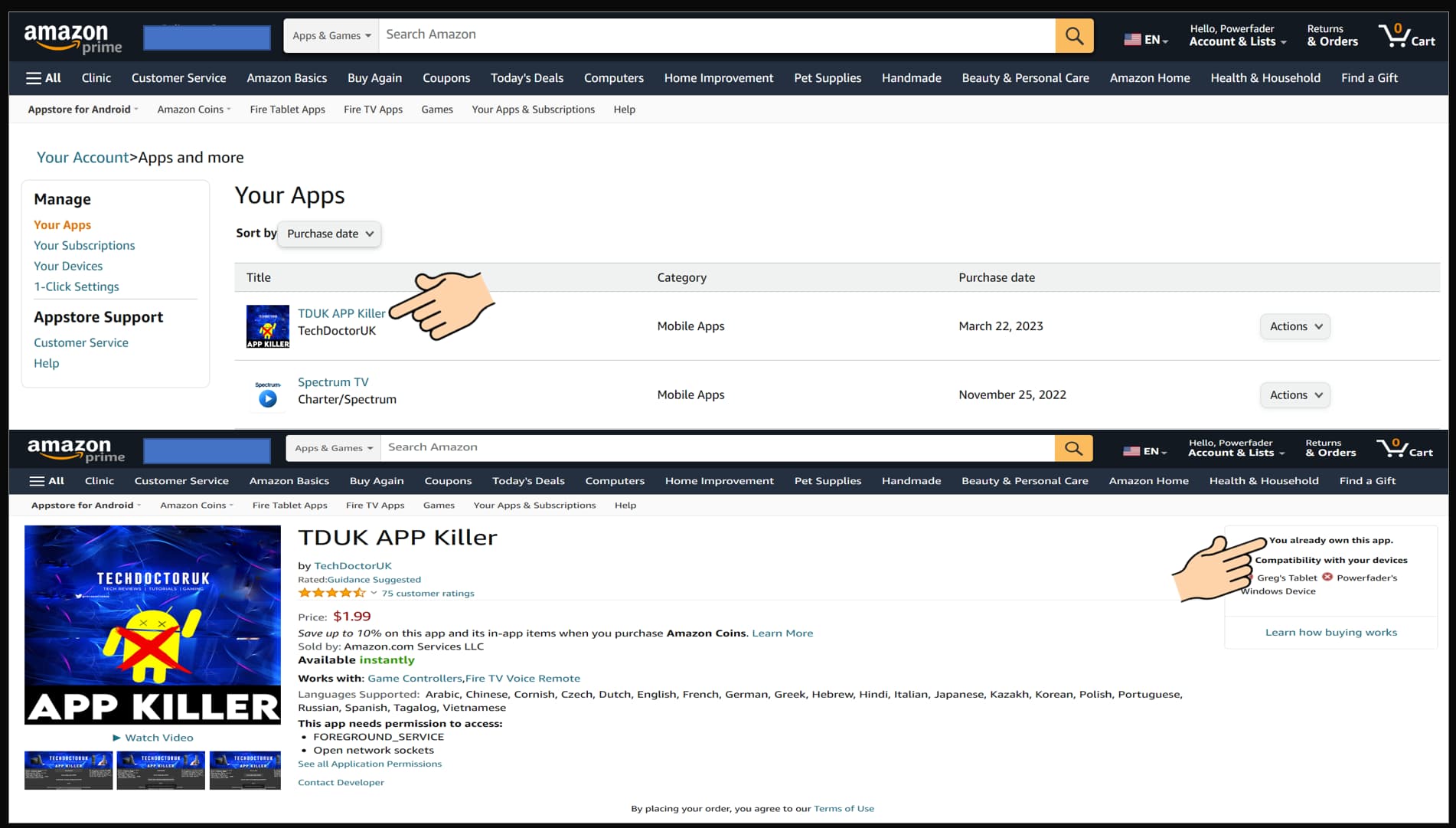Open Your Devices in Manage sidebar

(68, 267)
